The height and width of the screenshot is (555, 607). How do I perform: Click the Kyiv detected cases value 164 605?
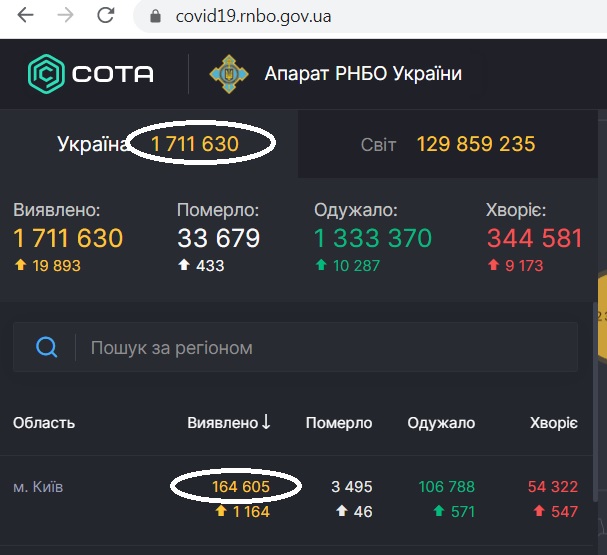click(x=240, y=486)
